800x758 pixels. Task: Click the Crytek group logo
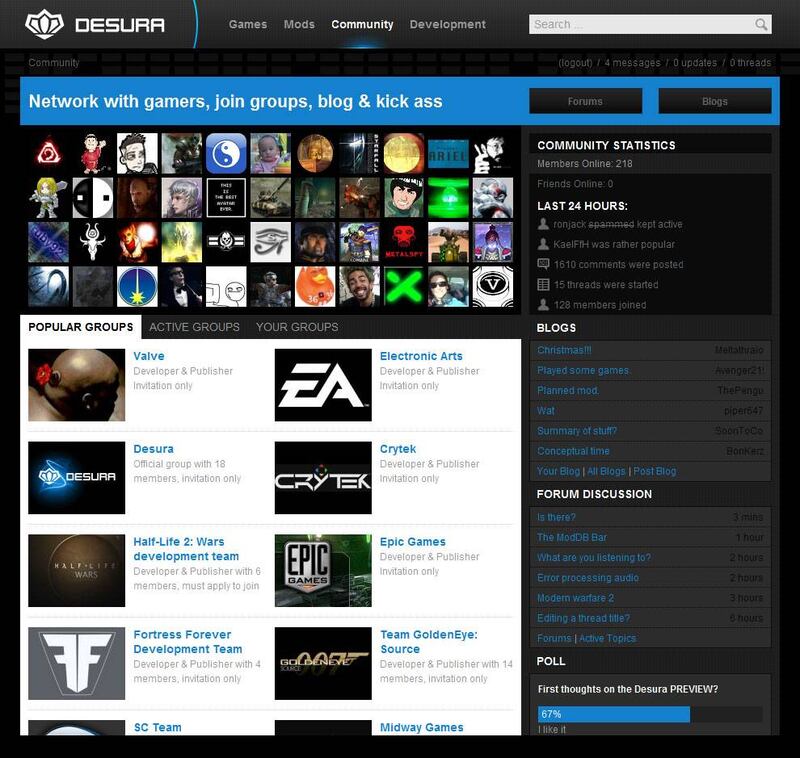[x=323, y=478]
